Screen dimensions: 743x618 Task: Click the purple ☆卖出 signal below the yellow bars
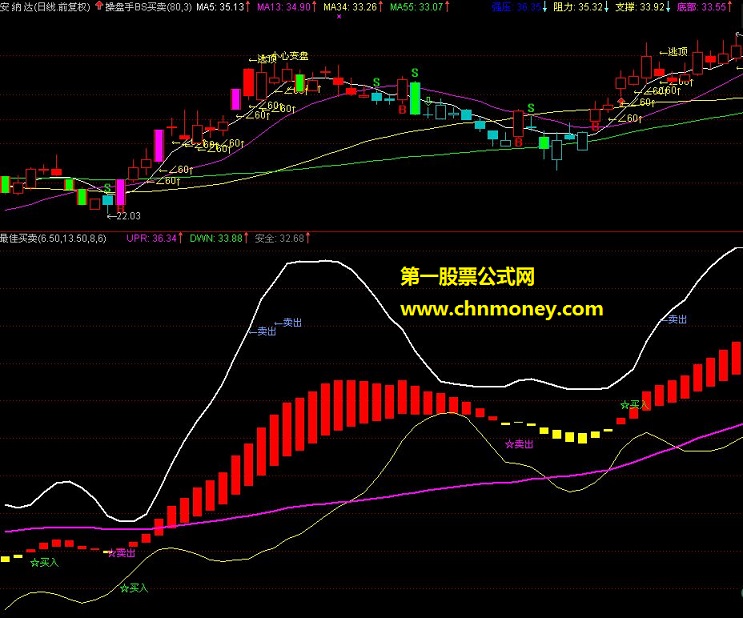tap(519, 444)
